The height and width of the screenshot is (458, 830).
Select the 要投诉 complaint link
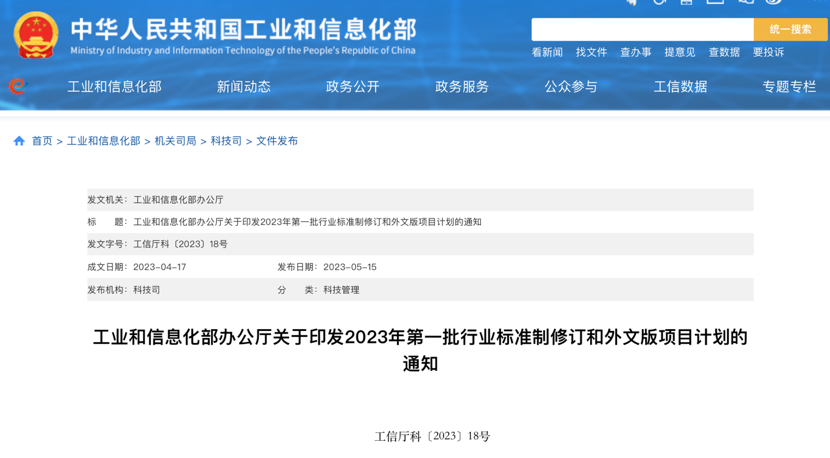point(768,52)
